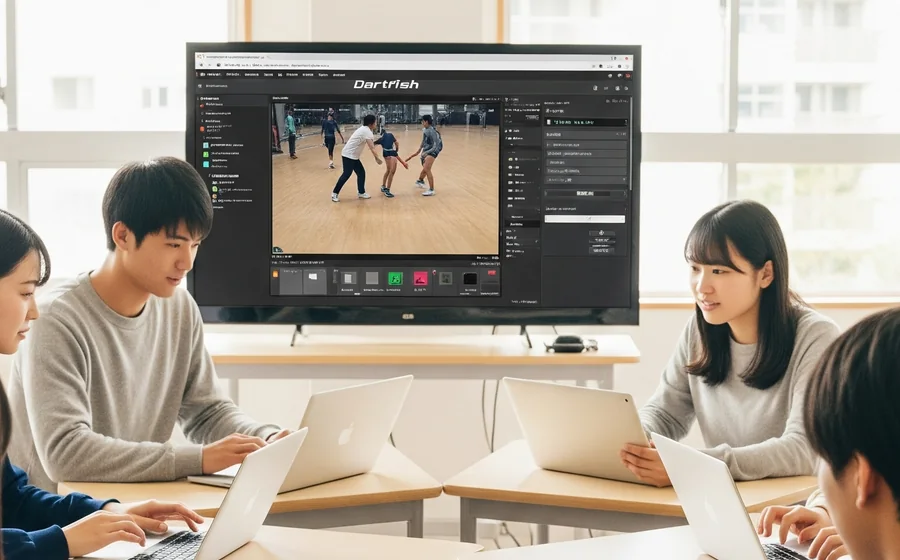
Task: Click the wide labeled button in the right panel
Action: [585, 194]
